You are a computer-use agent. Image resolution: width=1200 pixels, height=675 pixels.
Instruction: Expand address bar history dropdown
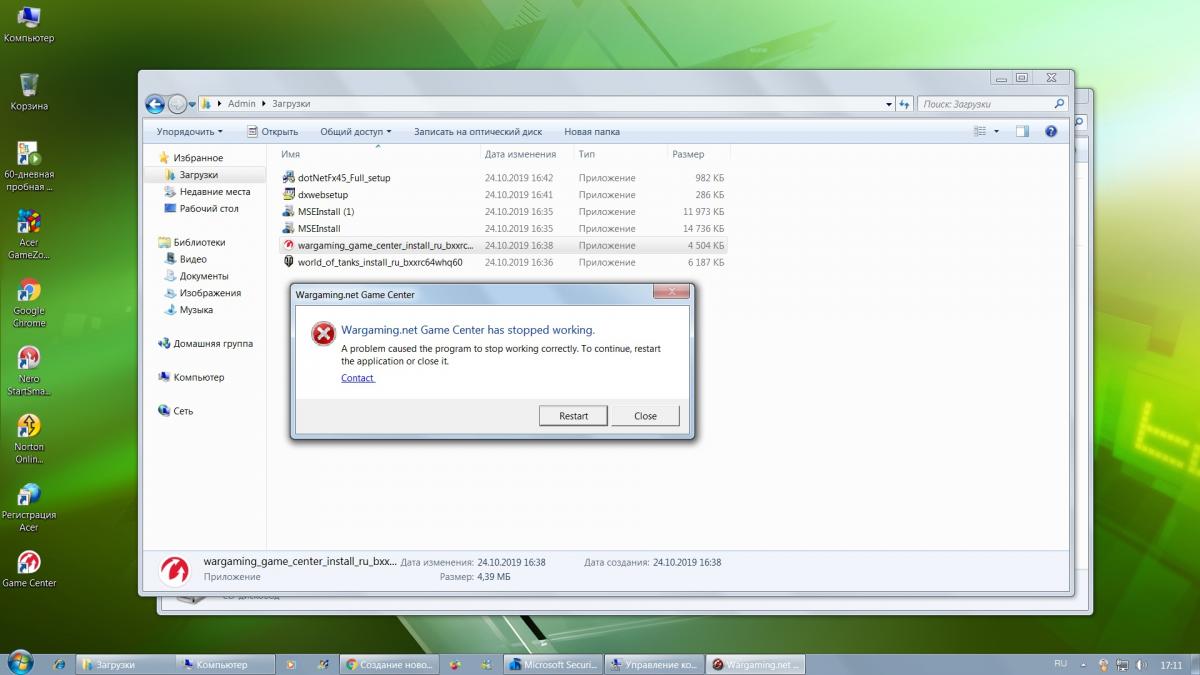click(889, 103)
